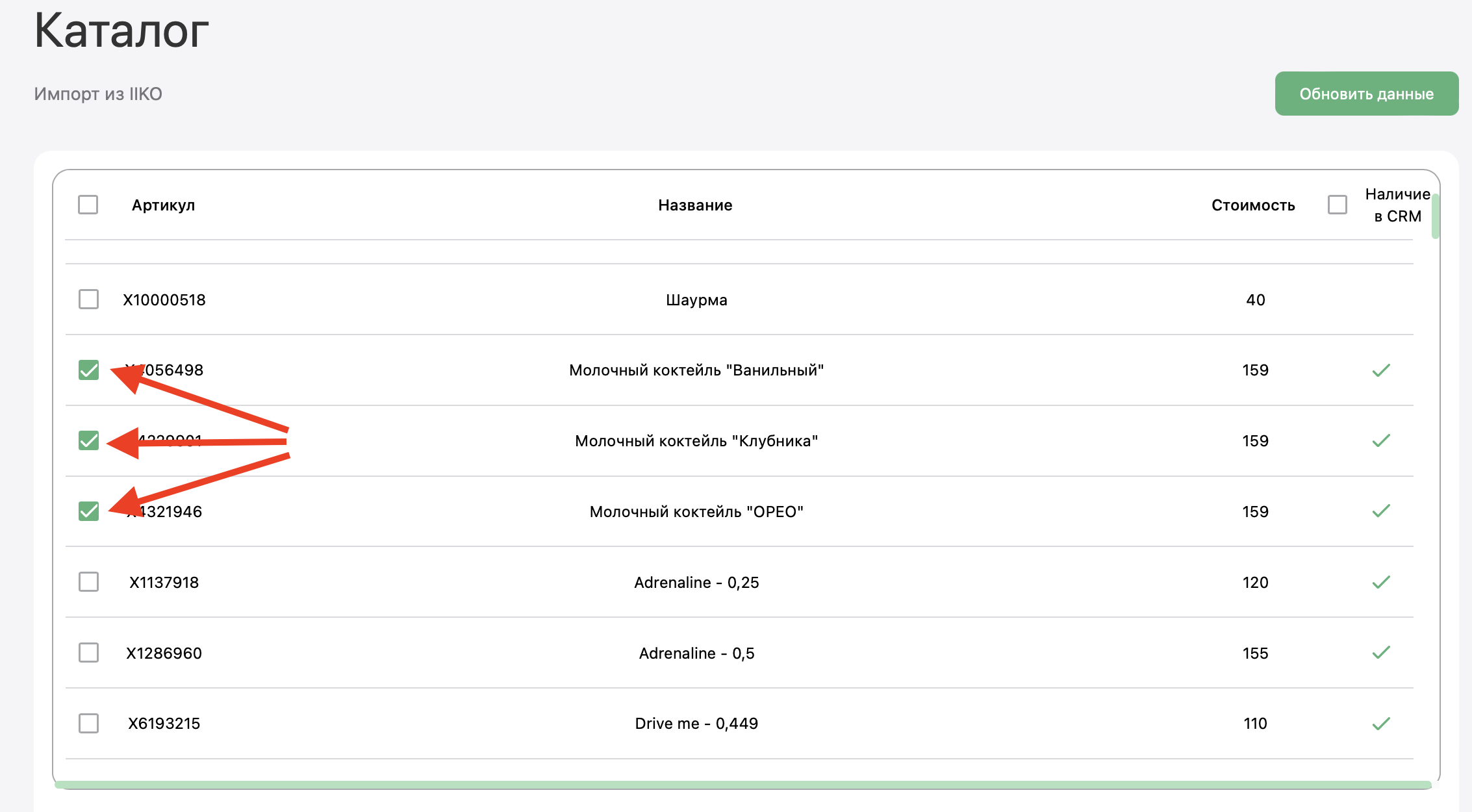This screenshot has height=812, width=1472.
Task: Click the Стоимость column header
Action: pyautogui.click(x=1252, y=205)
